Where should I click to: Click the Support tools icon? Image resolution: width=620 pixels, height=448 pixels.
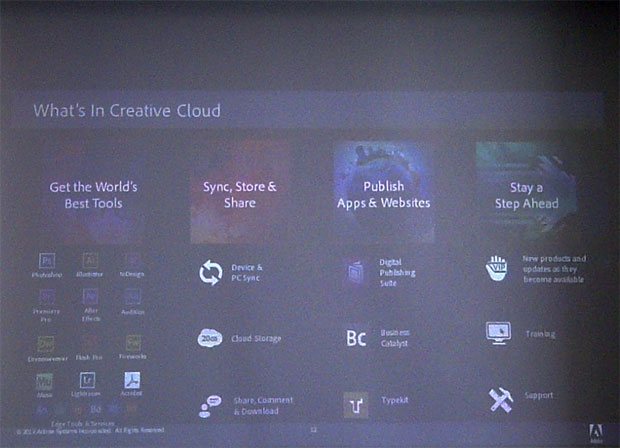point(500,399)
